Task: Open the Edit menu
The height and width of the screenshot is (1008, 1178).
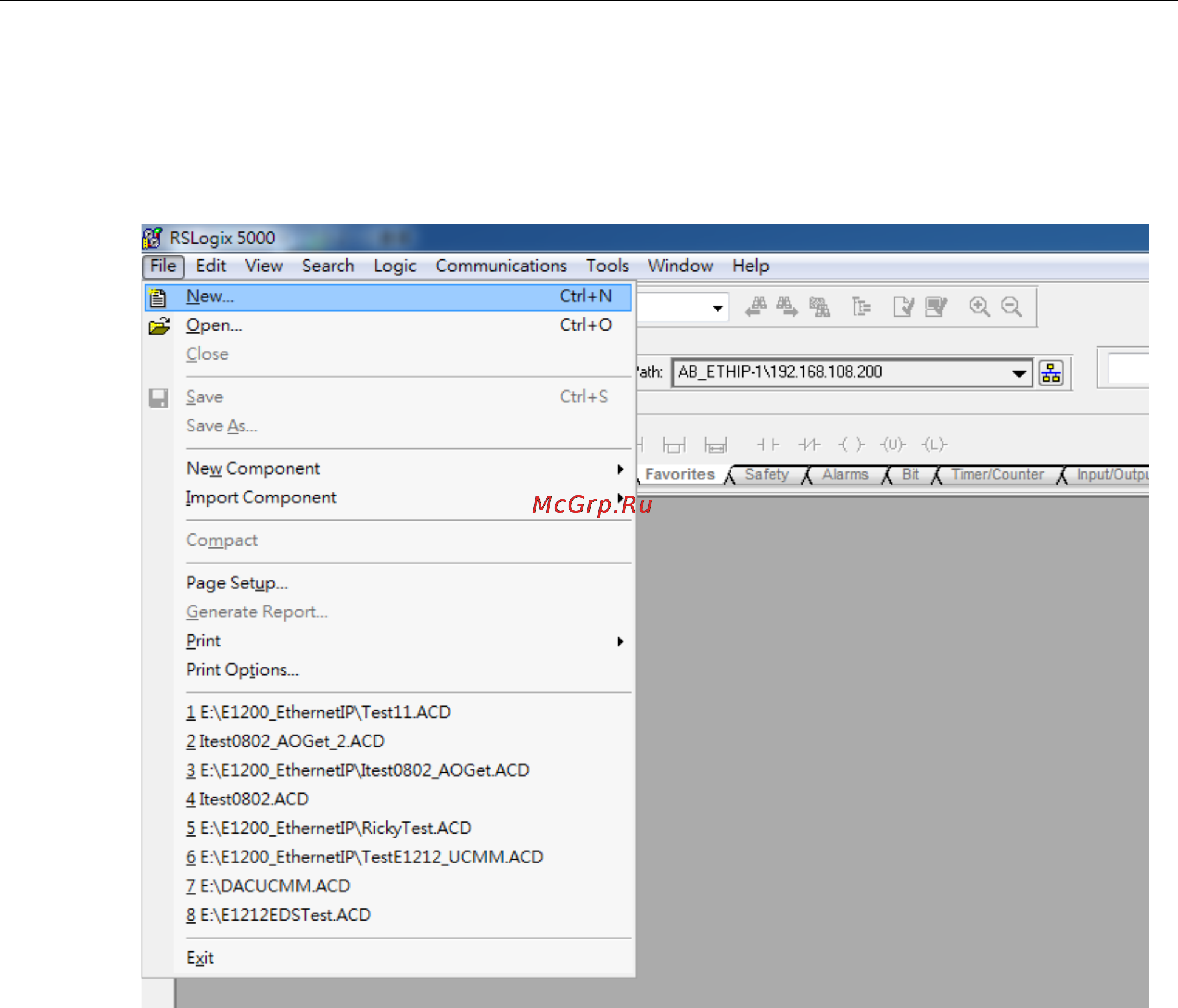Action: coord(211,266)
